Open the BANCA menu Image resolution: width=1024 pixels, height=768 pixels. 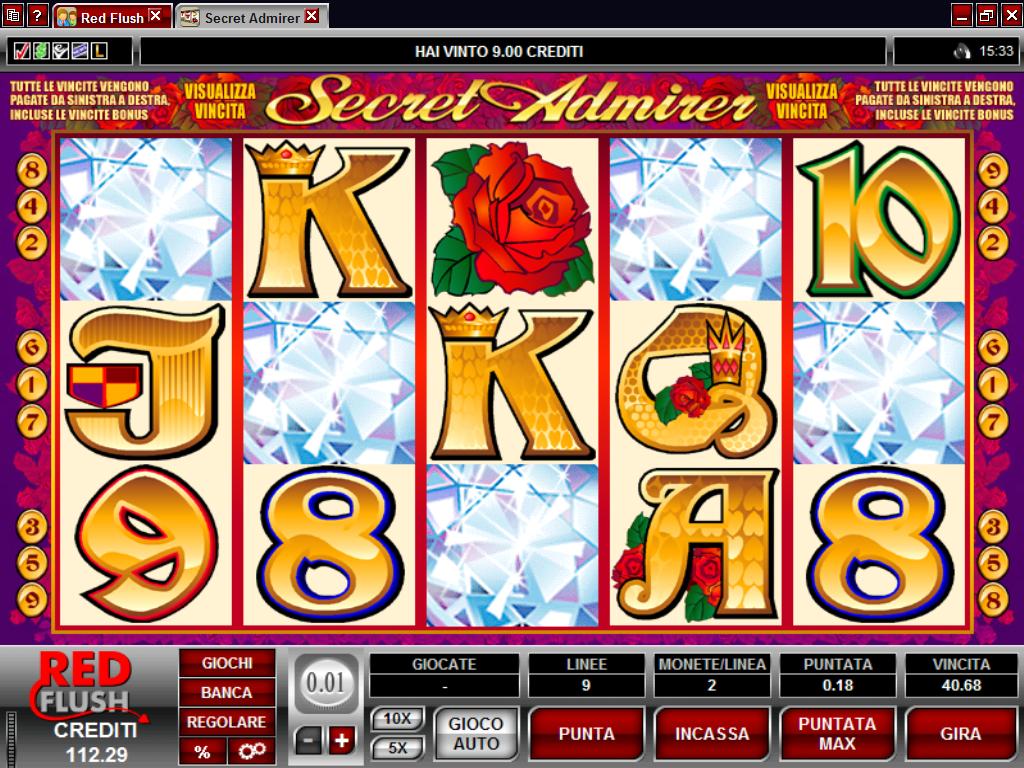pos(227,692)
